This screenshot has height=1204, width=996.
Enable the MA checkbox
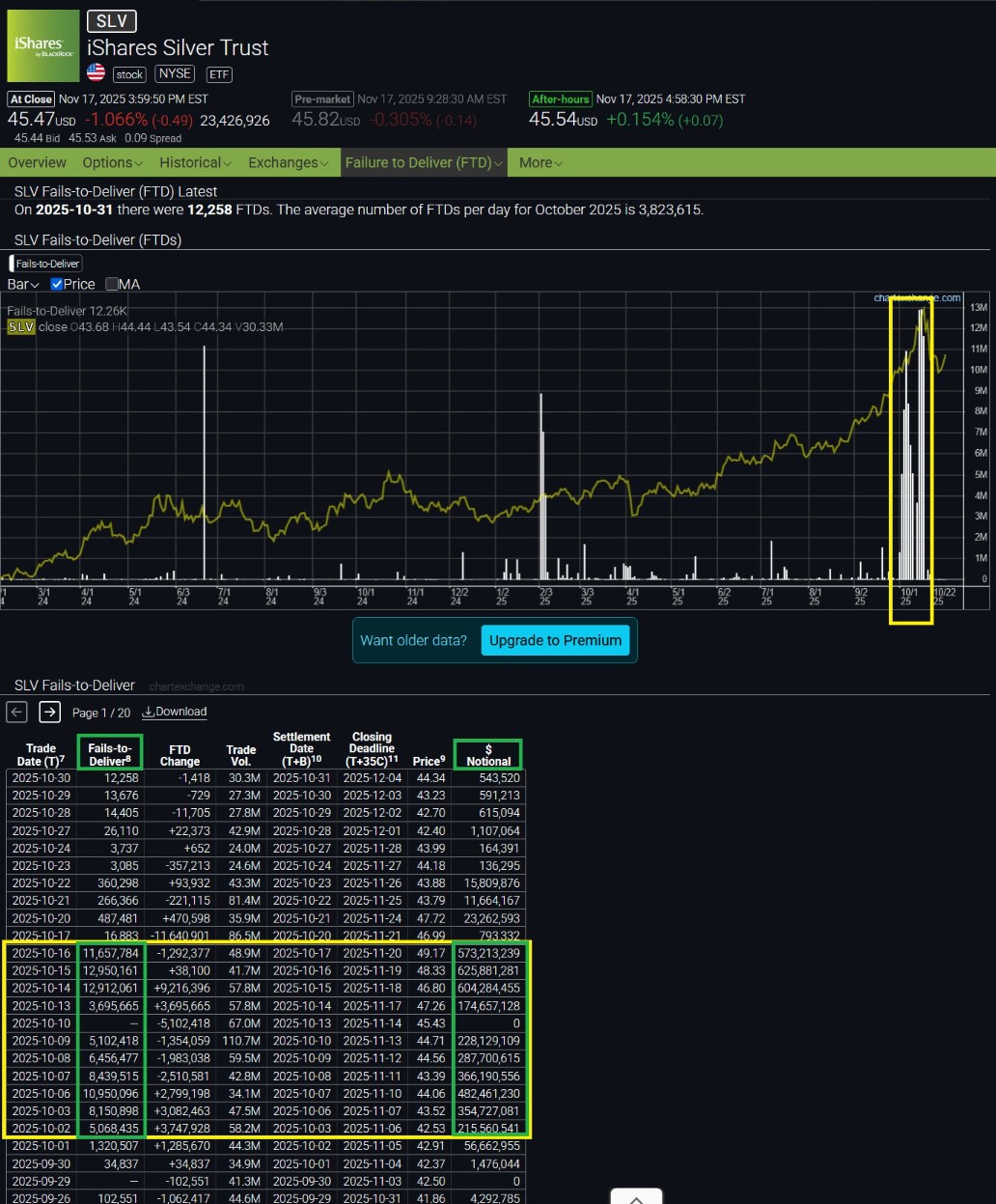[x=112, y=284]
